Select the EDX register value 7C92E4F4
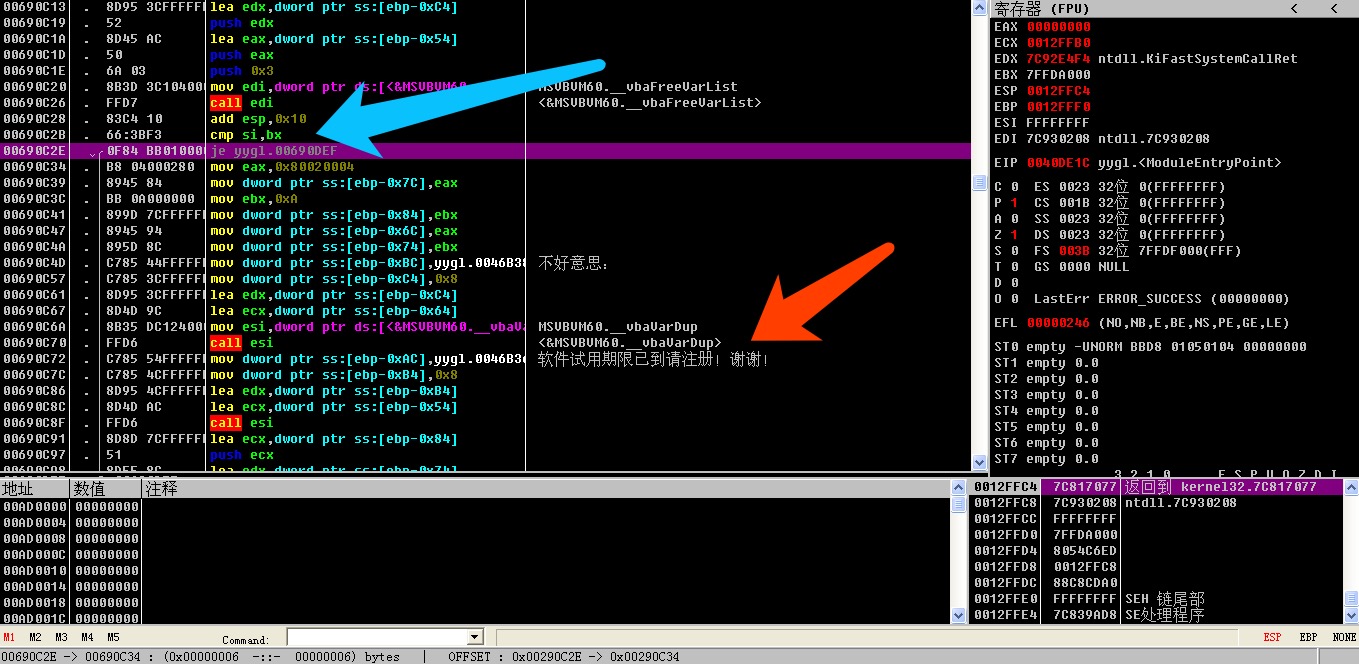Image resolution: width=1359 pixels, height=664 pixels. (1059, 59)
